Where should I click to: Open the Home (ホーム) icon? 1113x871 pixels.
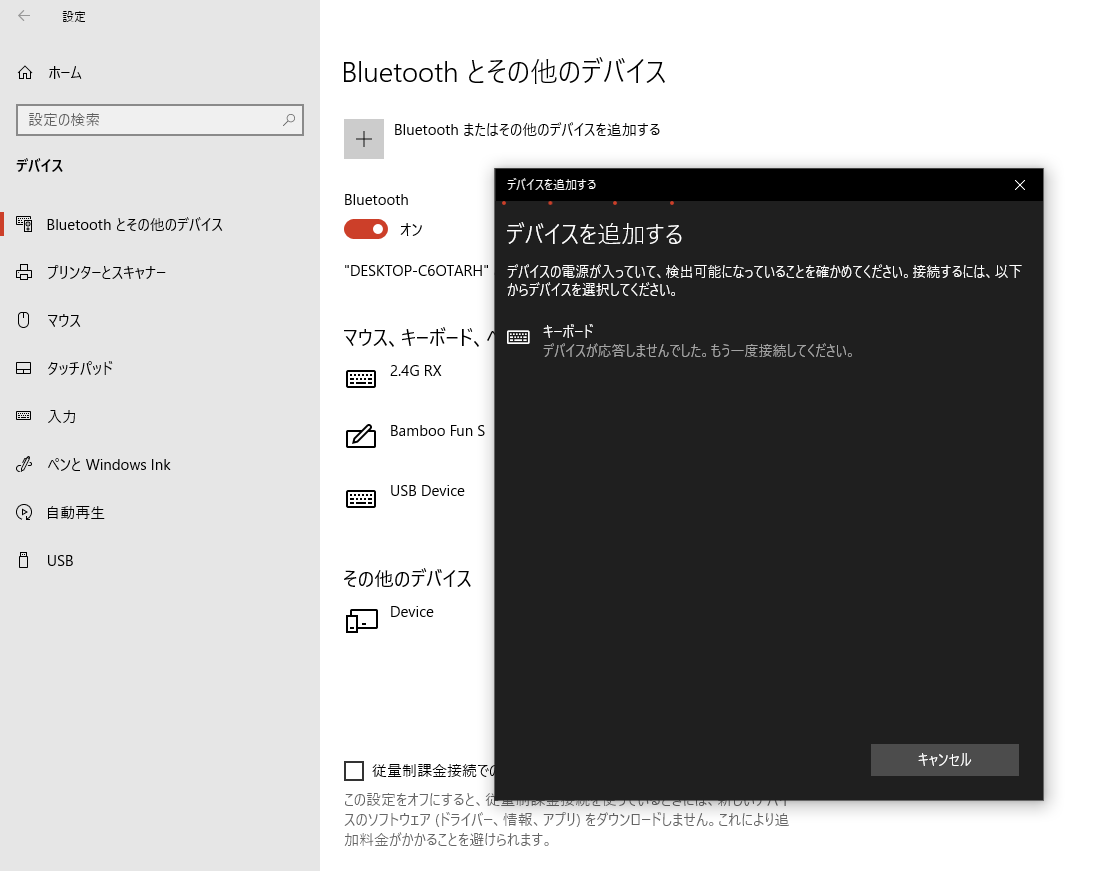25,72
